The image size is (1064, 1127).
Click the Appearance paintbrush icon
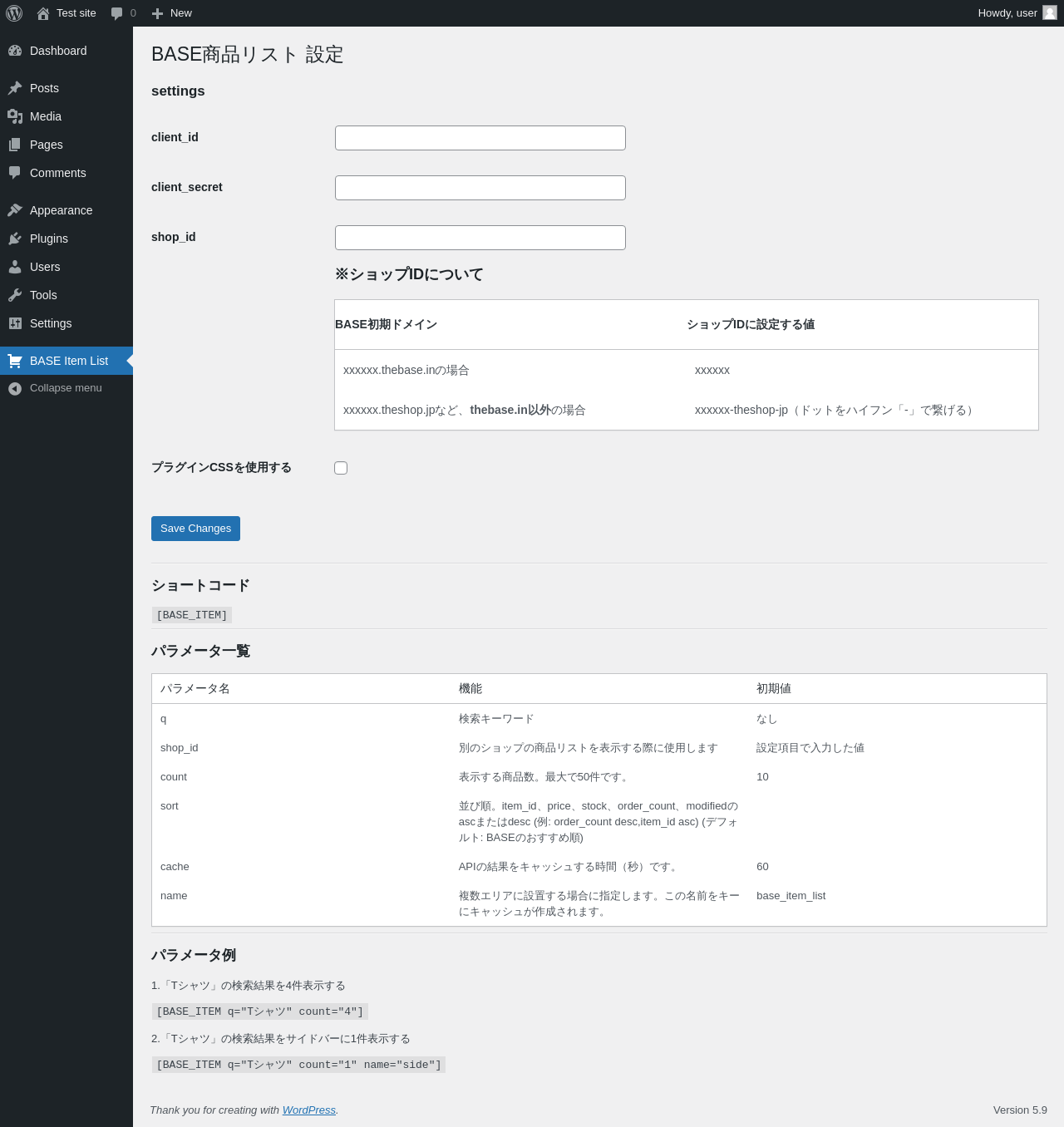(x=15, y=210)
